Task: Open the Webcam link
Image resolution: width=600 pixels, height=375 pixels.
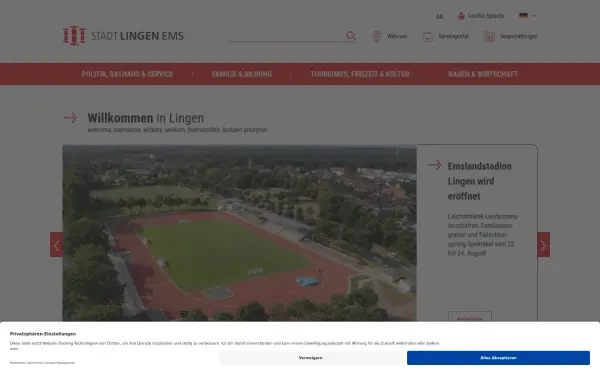Action: pyautogui.click(x=397, y=36)
